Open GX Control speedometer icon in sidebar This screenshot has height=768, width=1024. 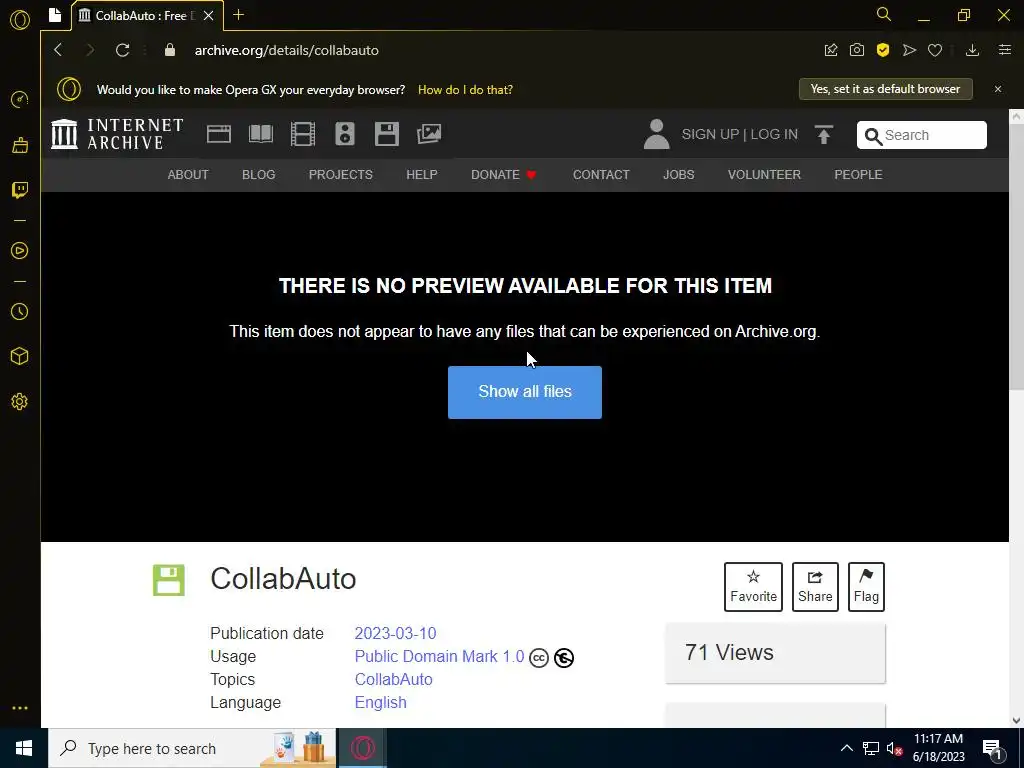pyautogui.click(x=20, y=99)
